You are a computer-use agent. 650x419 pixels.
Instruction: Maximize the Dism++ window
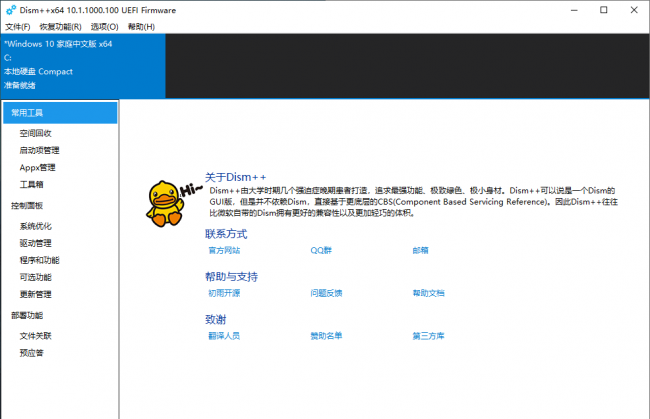pyautogui.click(x=604, y=10)
